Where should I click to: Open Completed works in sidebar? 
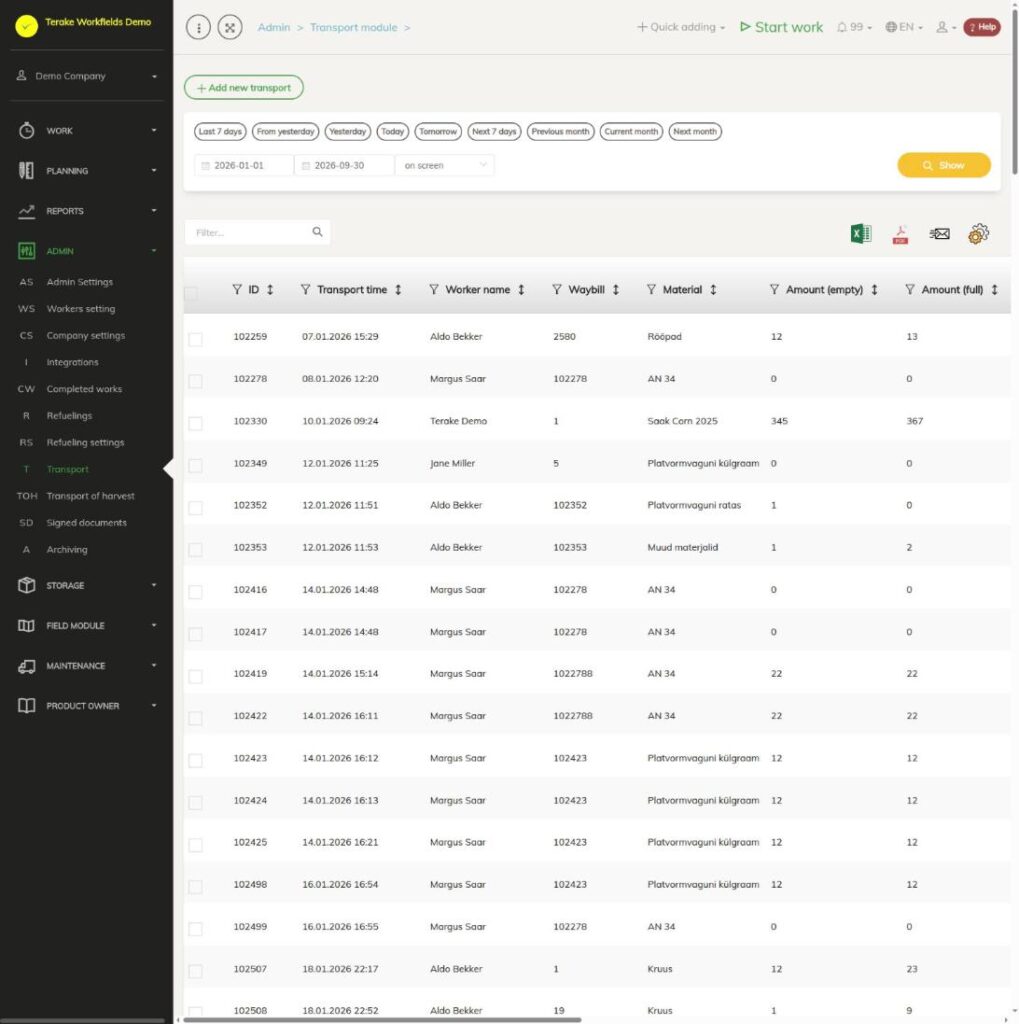(x=84, y=389)
